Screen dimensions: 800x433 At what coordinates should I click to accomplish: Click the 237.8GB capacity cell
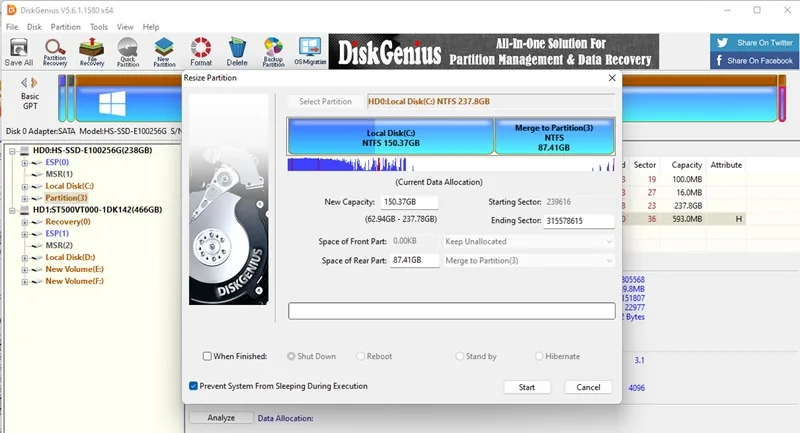pos(687,206)
